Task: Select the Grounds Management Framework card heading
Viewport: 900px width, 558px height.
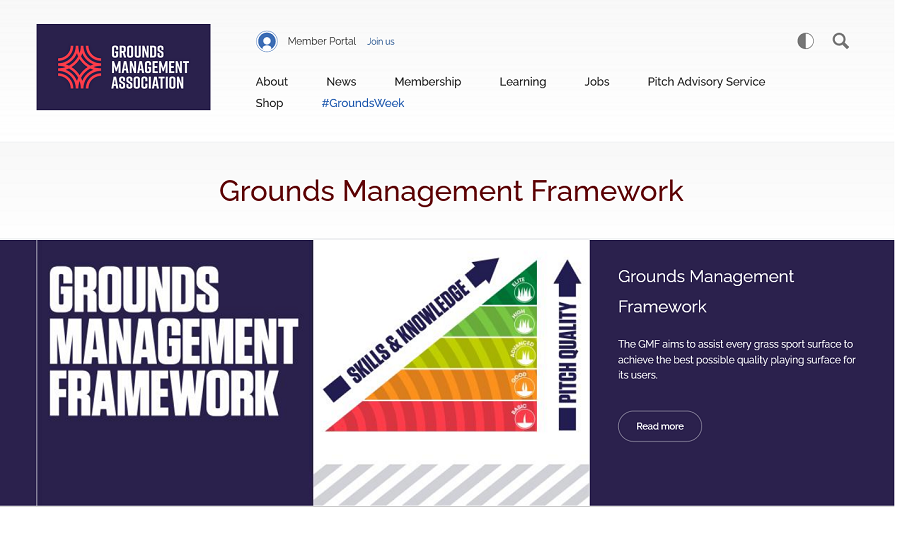Action: (705, 291)
